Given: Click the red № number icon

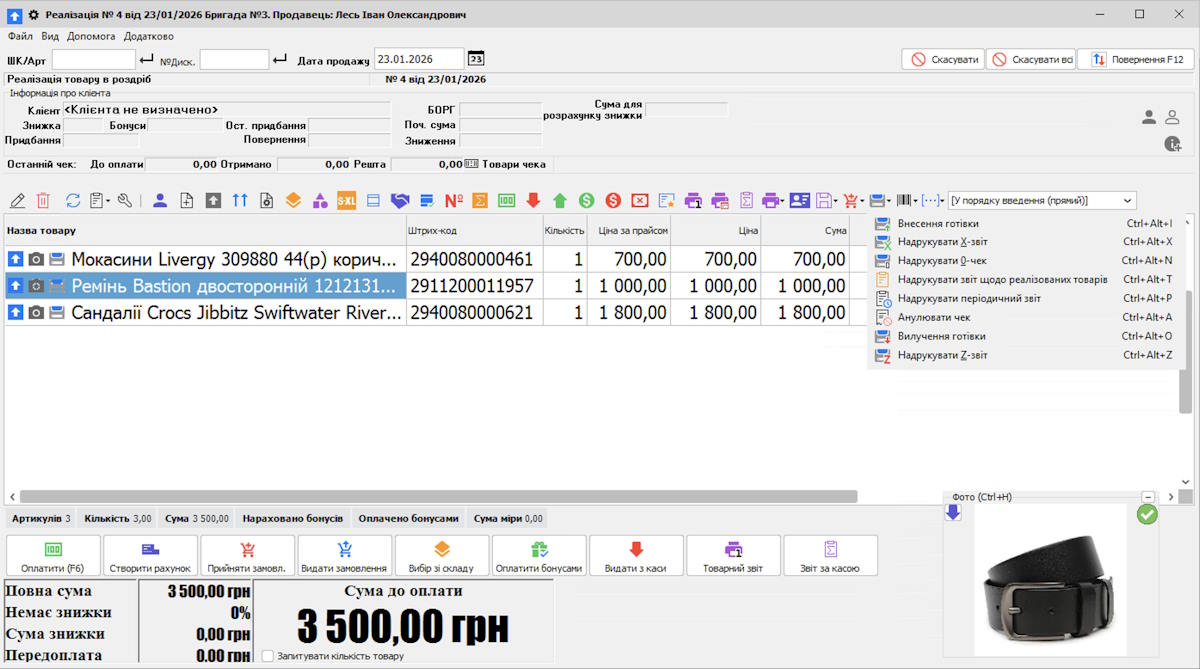Looking at the screenshot, I should pyautogui.click(x=453, y=201).
